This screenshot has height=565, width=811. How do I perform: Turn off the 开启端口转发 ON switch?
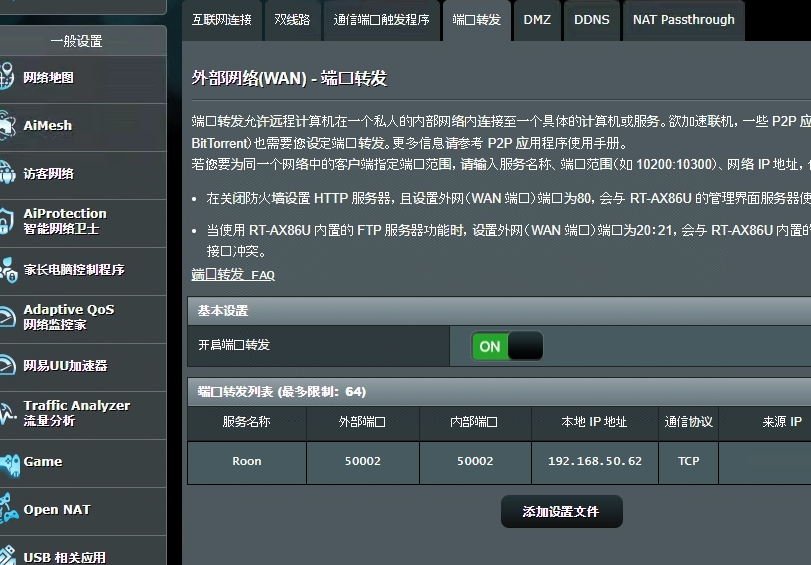[507, 346]
